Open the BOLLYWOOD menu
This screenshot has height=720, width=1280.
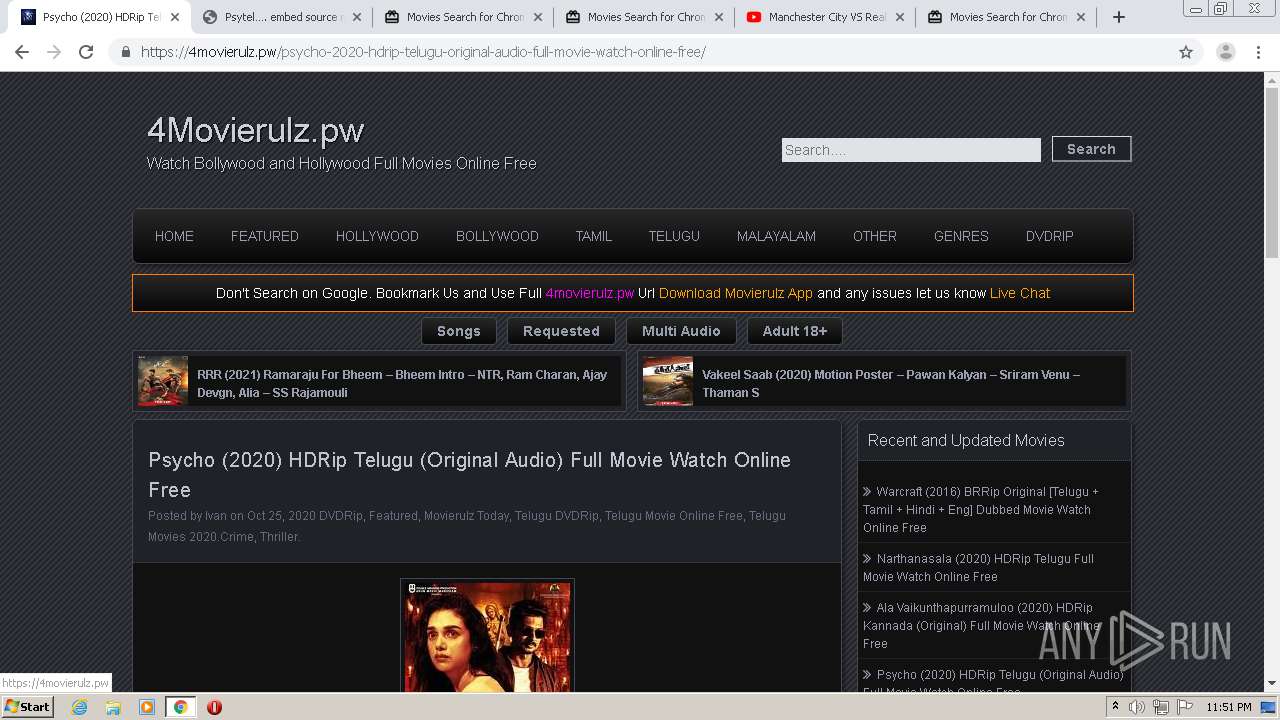pyautogui.click(x=497, y=236)
